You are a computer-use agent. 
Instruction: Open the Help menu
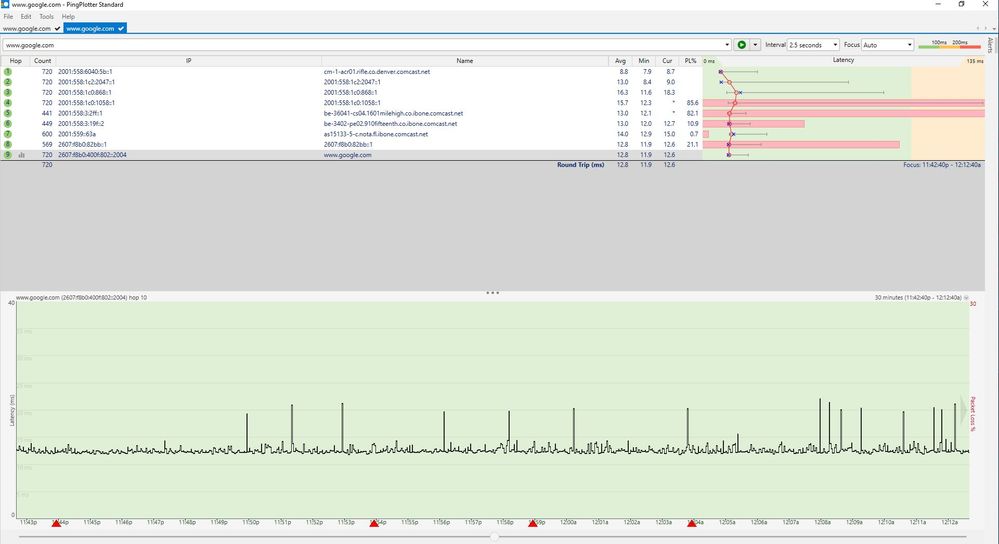point(68,17)
